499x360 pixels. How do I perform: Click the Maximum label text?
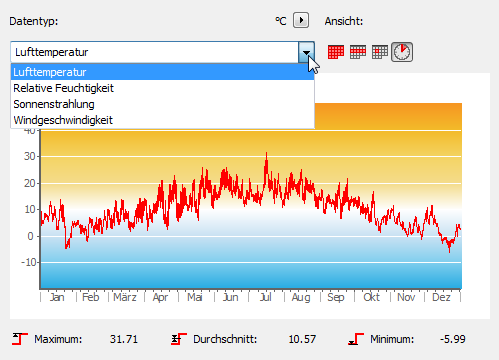[x=58, y=339]
